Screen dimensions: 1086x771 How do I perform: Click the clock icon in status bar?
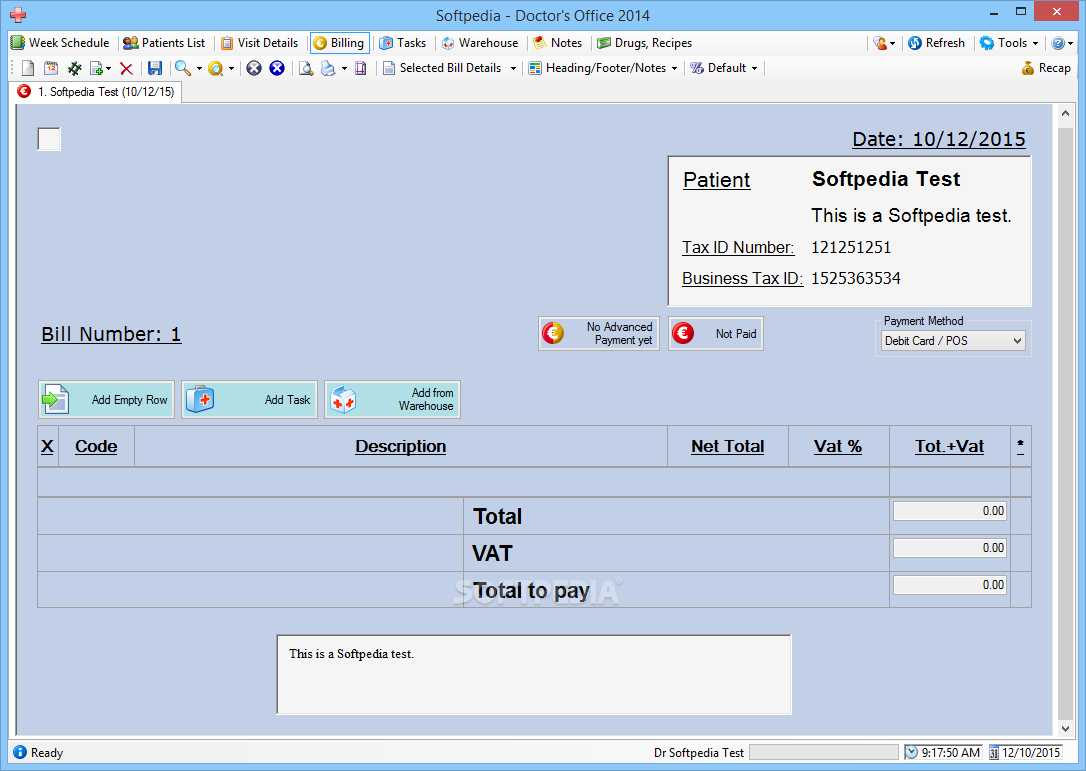pyautogui.click(x=911, y=752)
